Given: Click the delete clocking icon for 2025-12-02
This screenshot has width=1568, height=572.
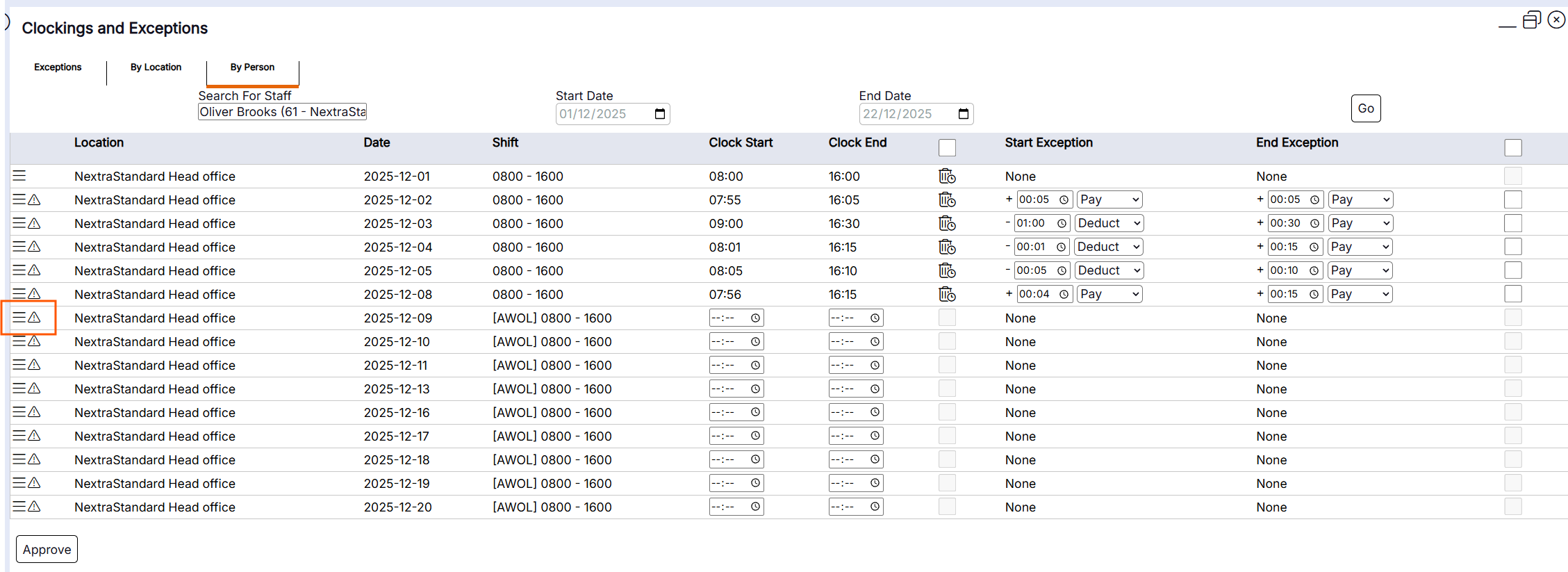Looking at the screenshot, I should (x=947, y=200).
